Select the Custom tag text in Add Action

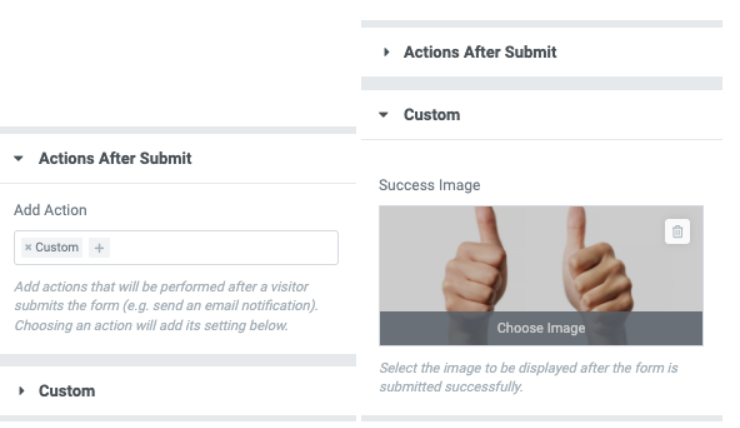point(57,247)
